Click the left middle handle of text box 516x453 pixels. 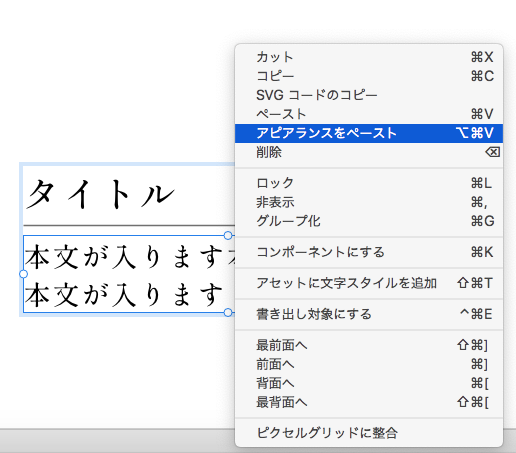pyautogui.click(x=23, y=274)
